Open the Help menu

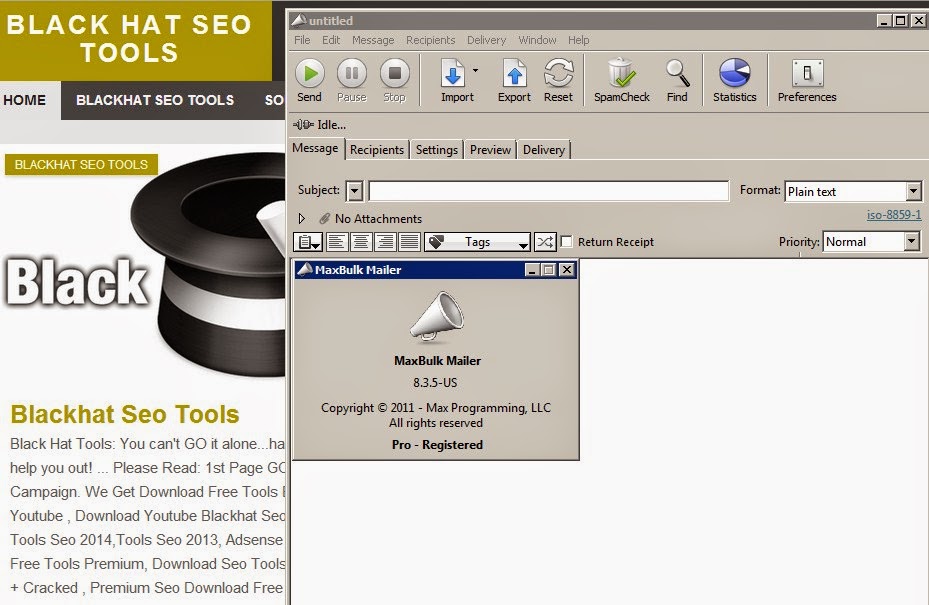[x=578, y=40]
